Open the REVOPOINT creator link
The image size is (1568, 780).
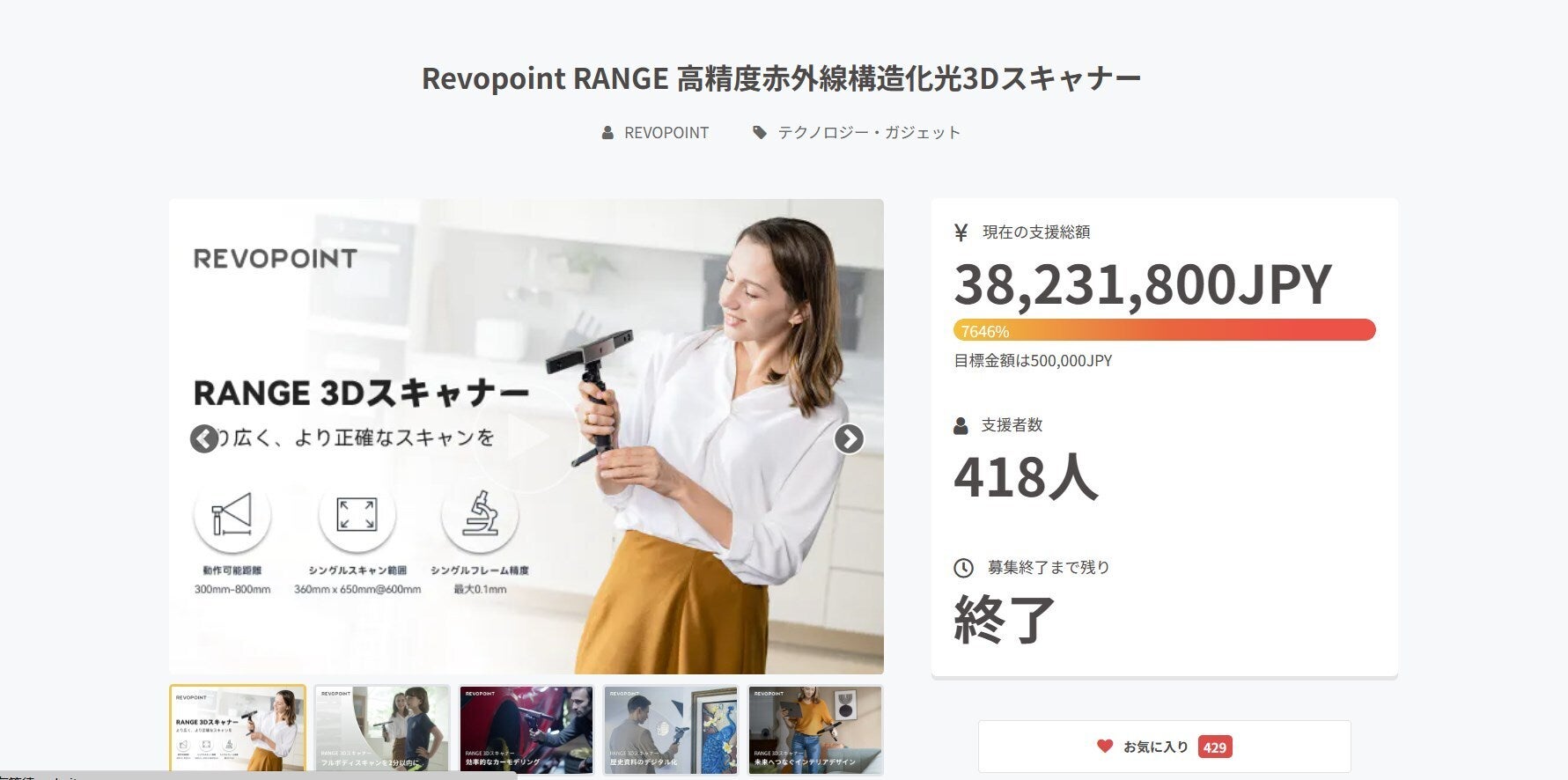(x=666, y=133)
